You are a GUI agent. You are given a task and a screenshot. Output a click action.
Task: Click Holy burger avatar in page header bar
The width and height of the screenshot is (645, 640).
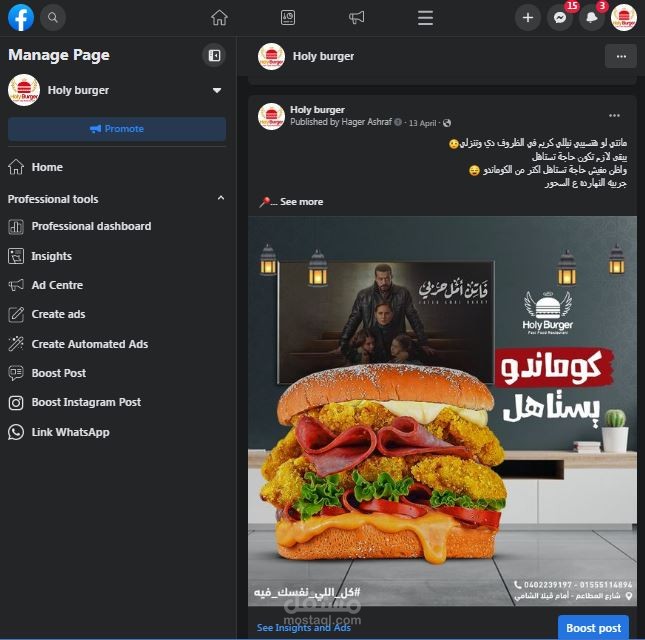pos(271,56)
